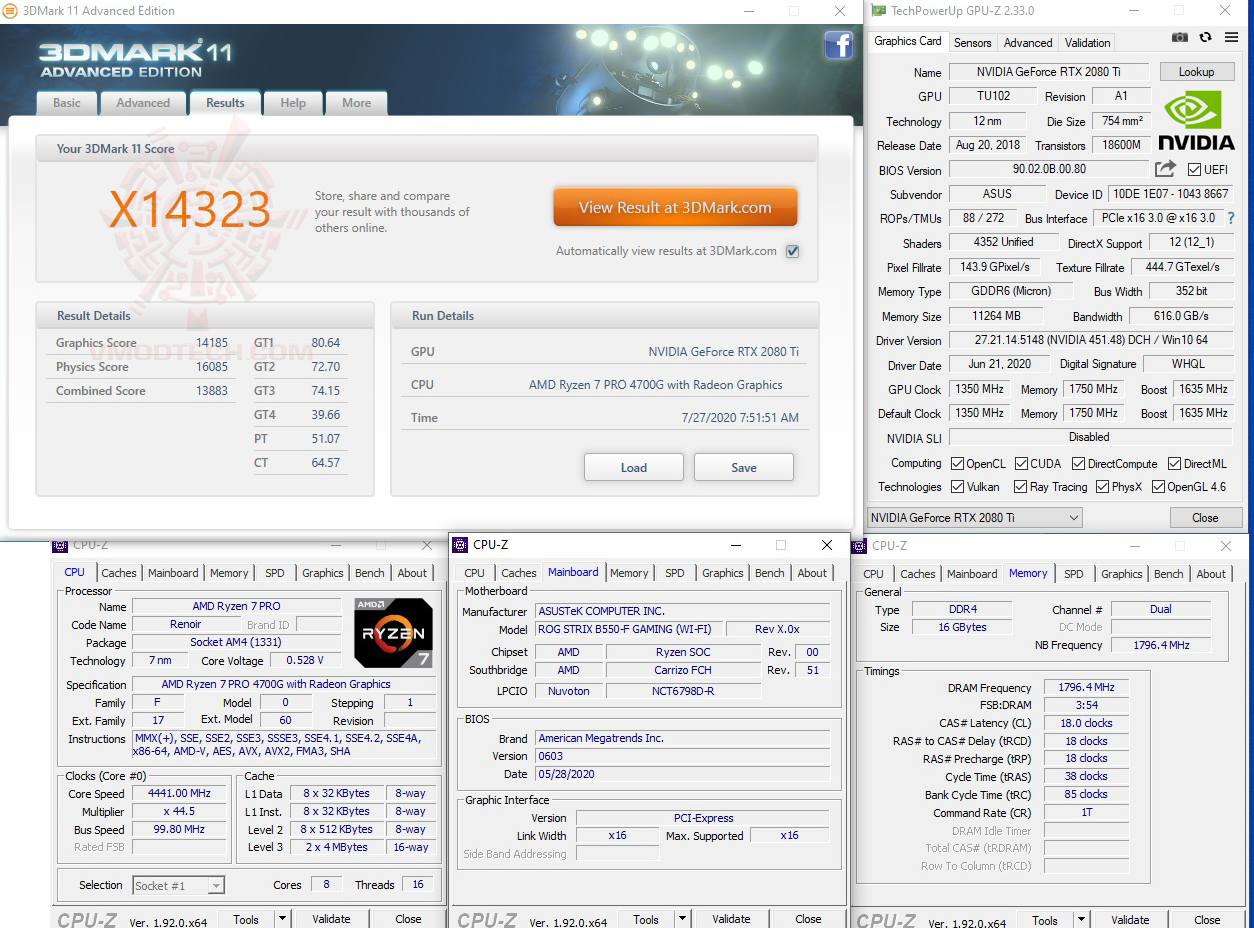Image resolution: width=1254 pixels, height=928 pixels.
Task: Click left CPU-Z window title icon
Action: pos(59,545)
